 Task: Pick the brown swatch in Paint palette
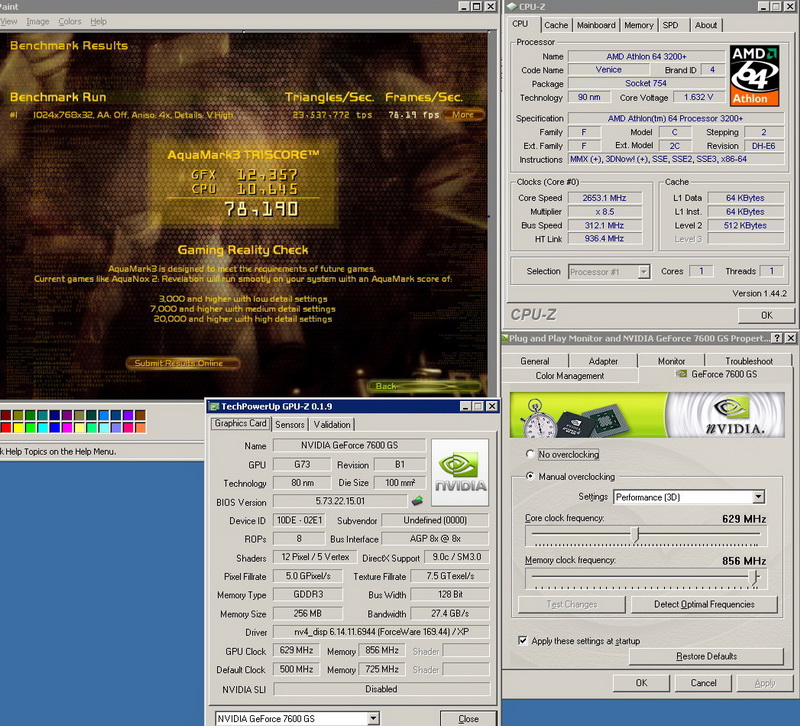click(141, 415)
